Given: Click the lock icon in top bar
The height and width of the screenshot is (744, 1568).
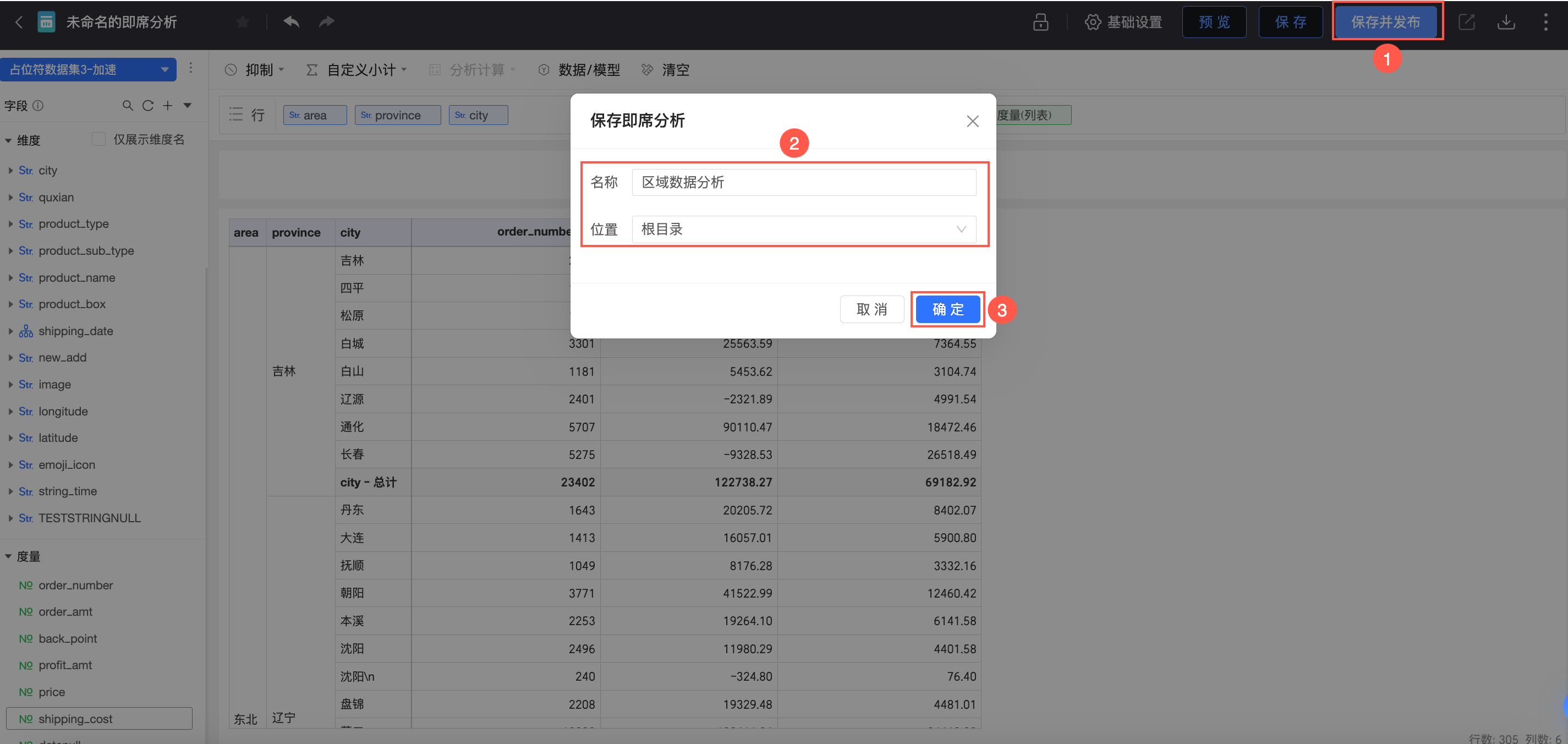Looking at the screenshot, I should (1040, 23).
